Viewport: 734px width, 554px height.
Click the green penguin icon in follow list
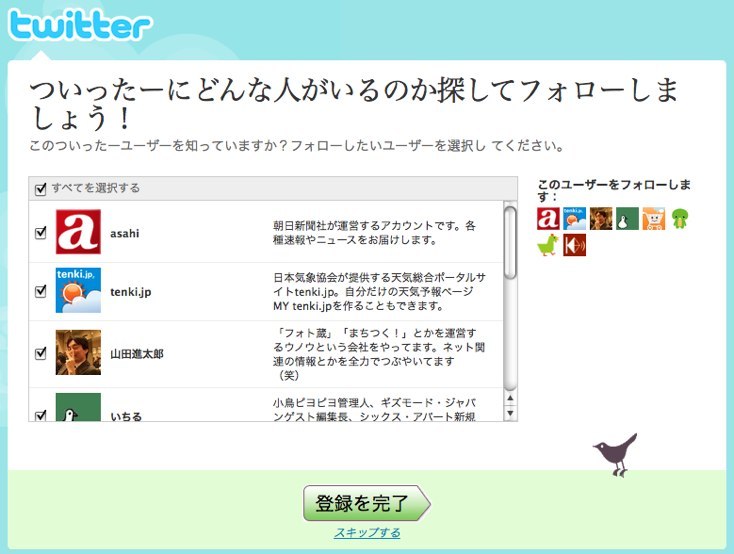pos(627,218)
